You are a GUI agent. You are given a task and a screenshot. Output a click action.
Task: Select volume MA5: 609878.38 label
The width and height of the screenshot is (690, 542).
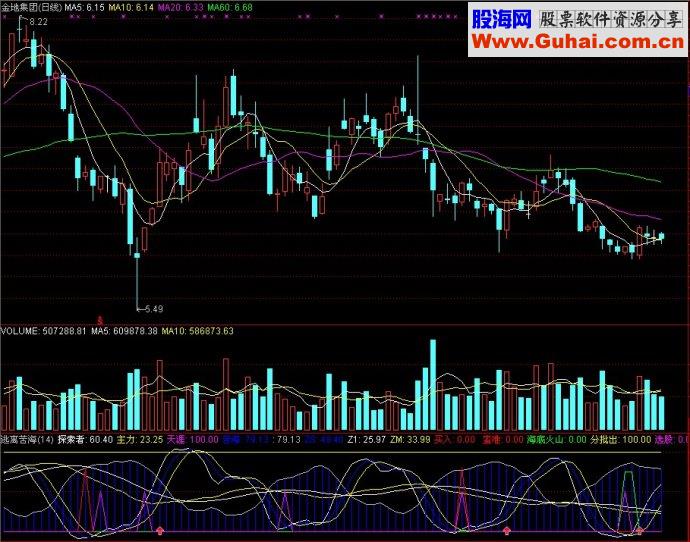coord(124,331)
